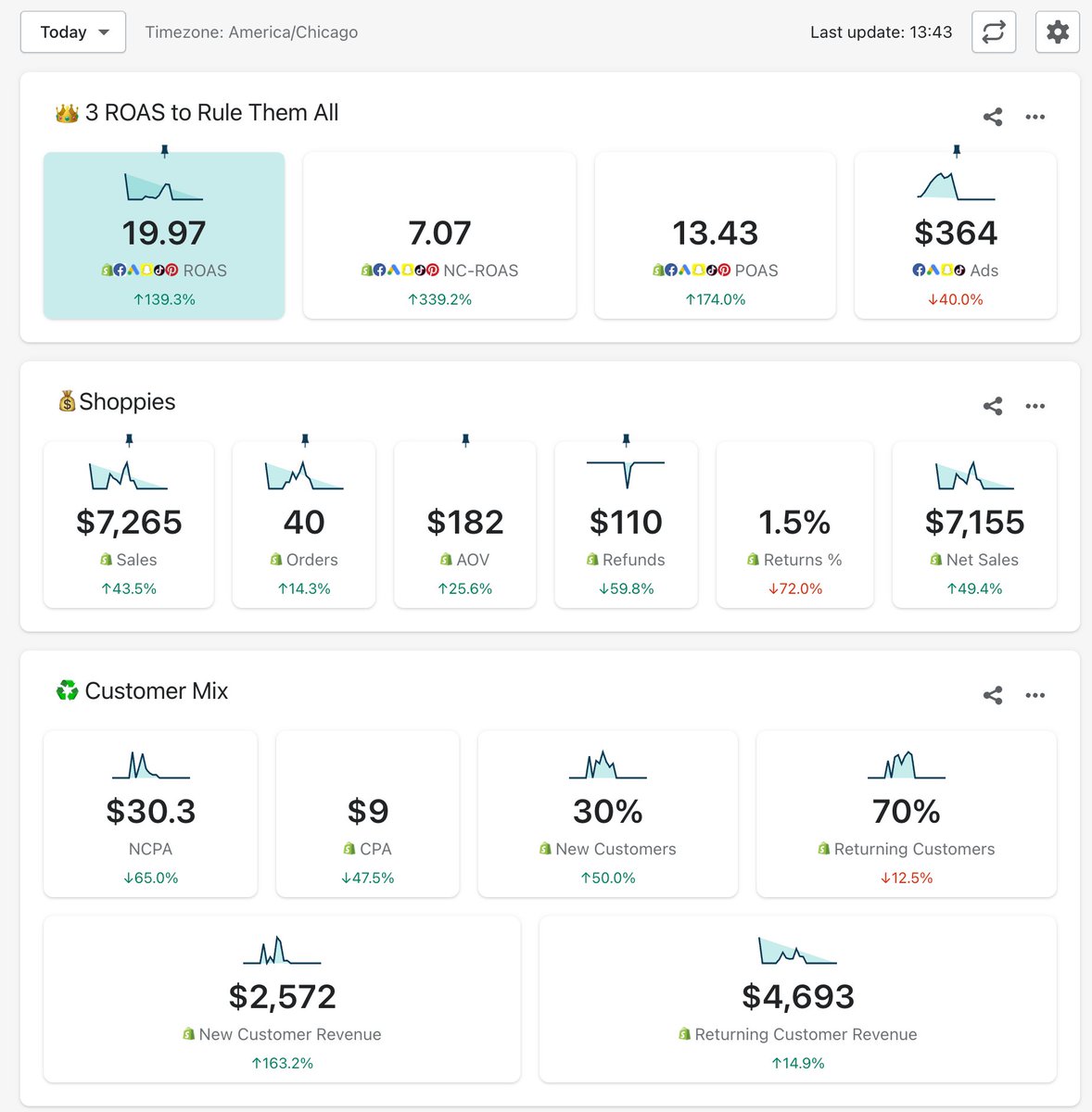The width and height of the screenshot is (1092, 1112).
Task: Click the Shopify icon beside Orders label
Action: 275,559
